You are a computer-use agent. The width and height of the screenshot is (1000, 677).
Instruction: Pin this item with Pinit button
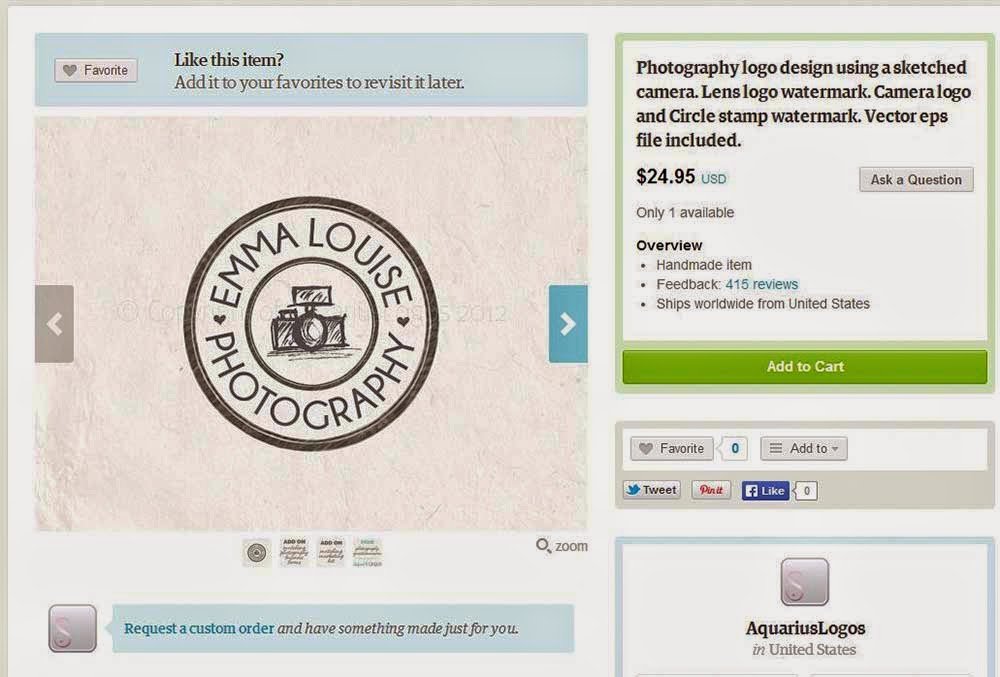click(x=711, y=490)
